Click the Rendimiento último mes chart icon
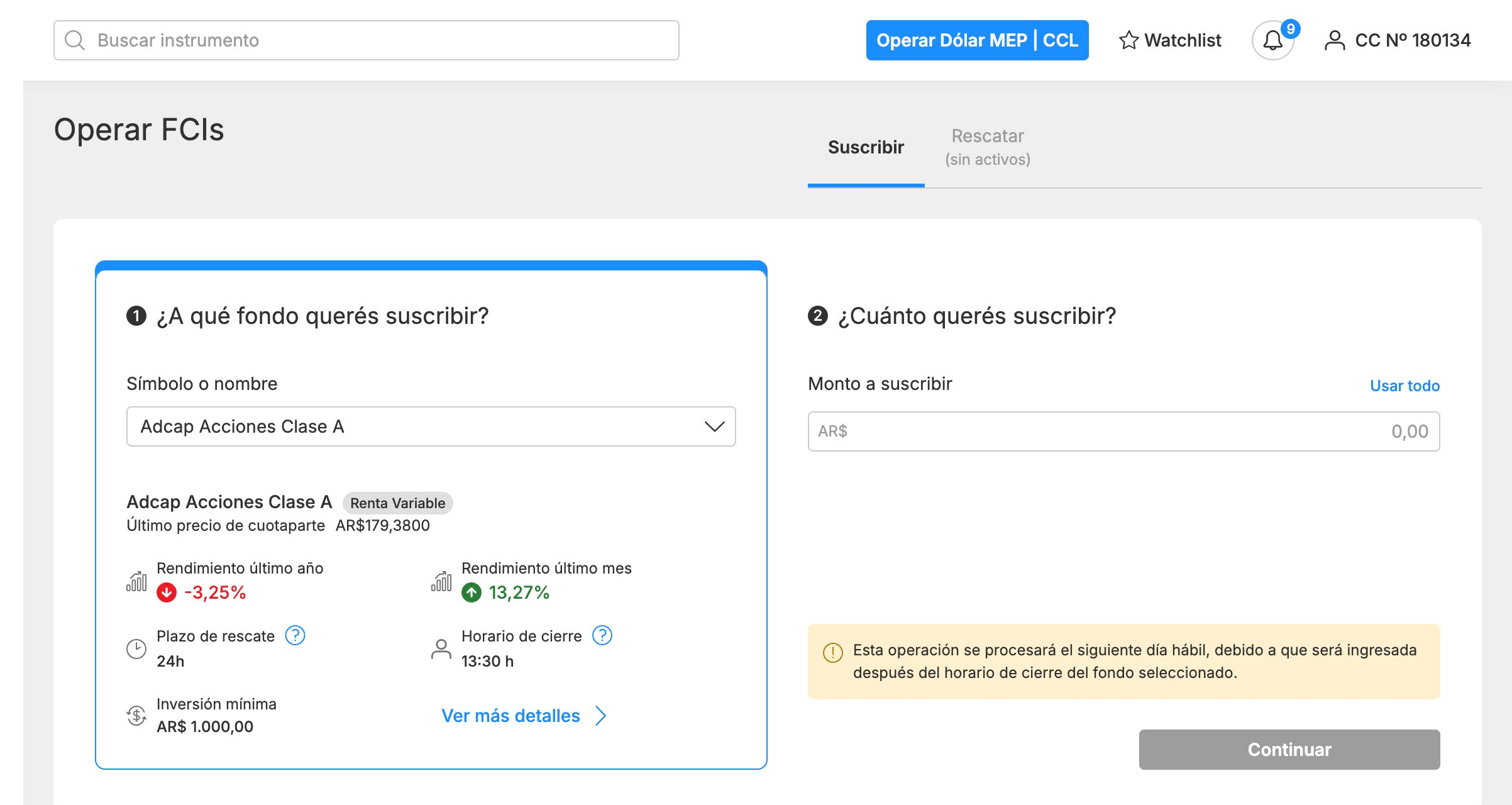This screenshot has height=805, width=1512. click(x=441, y=581)
